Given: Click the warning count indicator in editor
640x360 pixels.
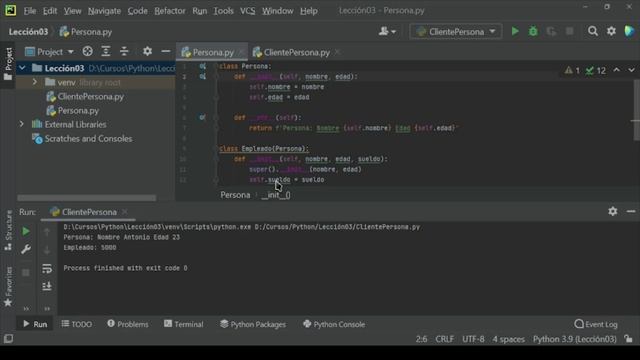Looking at the screenshot, I should 572,71.
